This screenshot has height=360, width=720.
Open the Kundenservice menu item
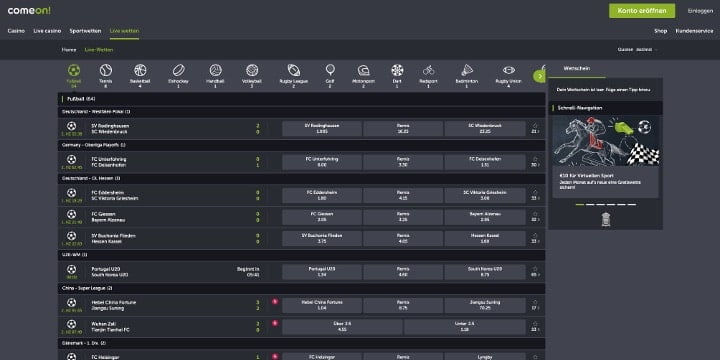click(x=694, y=31)
